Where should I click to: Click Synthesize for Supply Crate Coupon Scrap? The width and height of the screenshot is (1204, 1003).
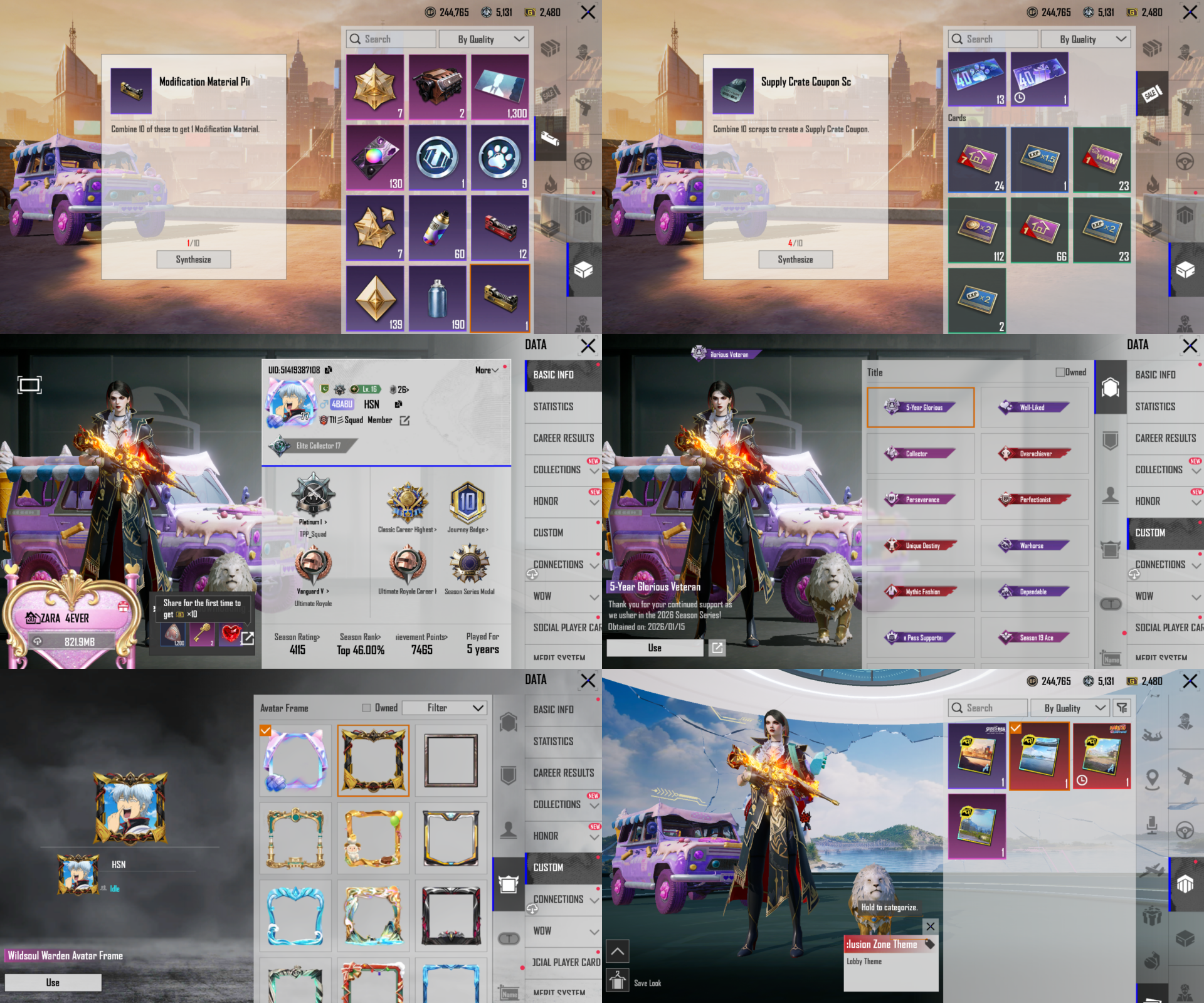click(x=796, y=260)
